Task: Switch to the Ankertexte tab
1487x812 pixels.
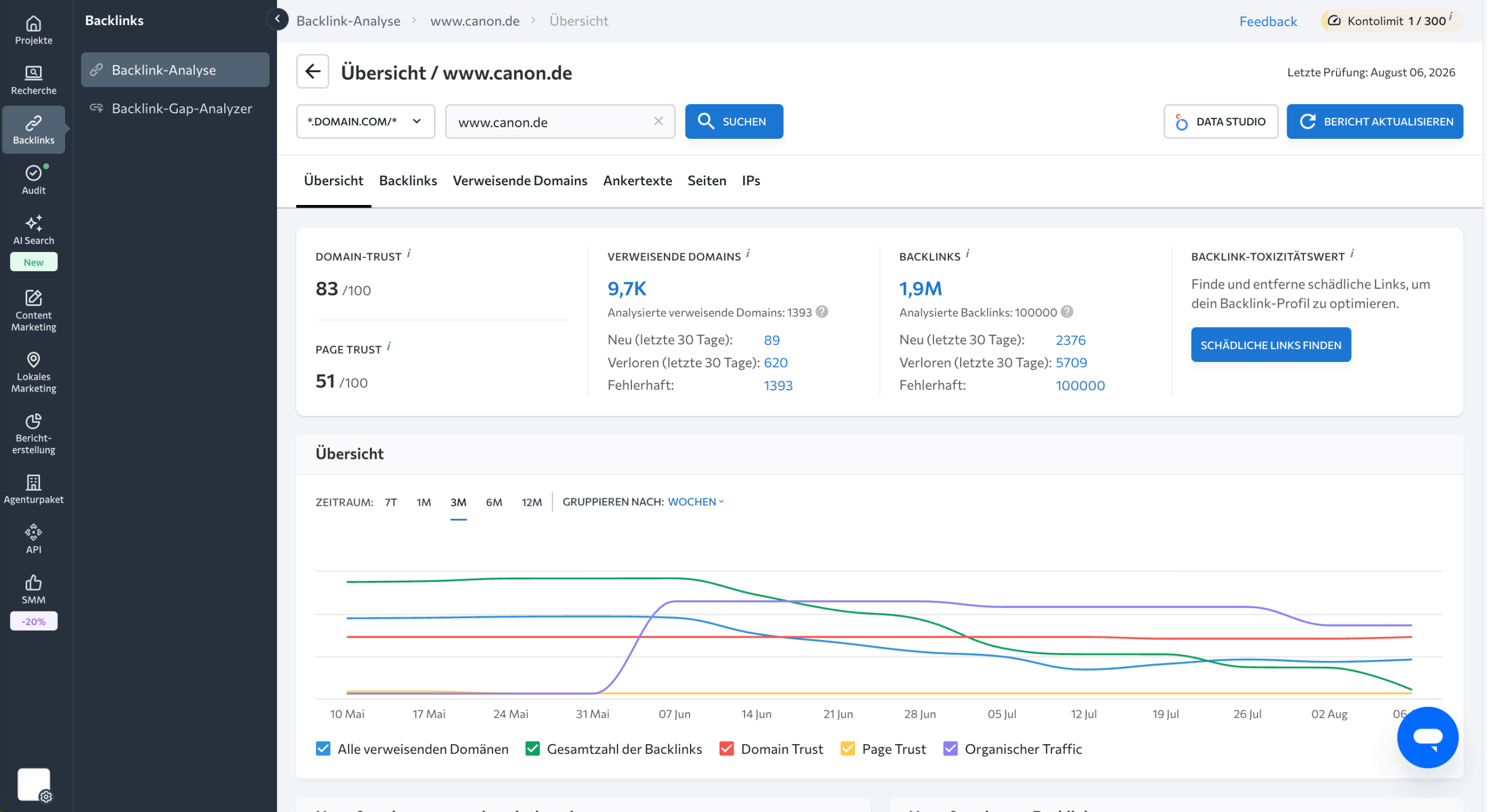Action: click(x=637, y=181)
